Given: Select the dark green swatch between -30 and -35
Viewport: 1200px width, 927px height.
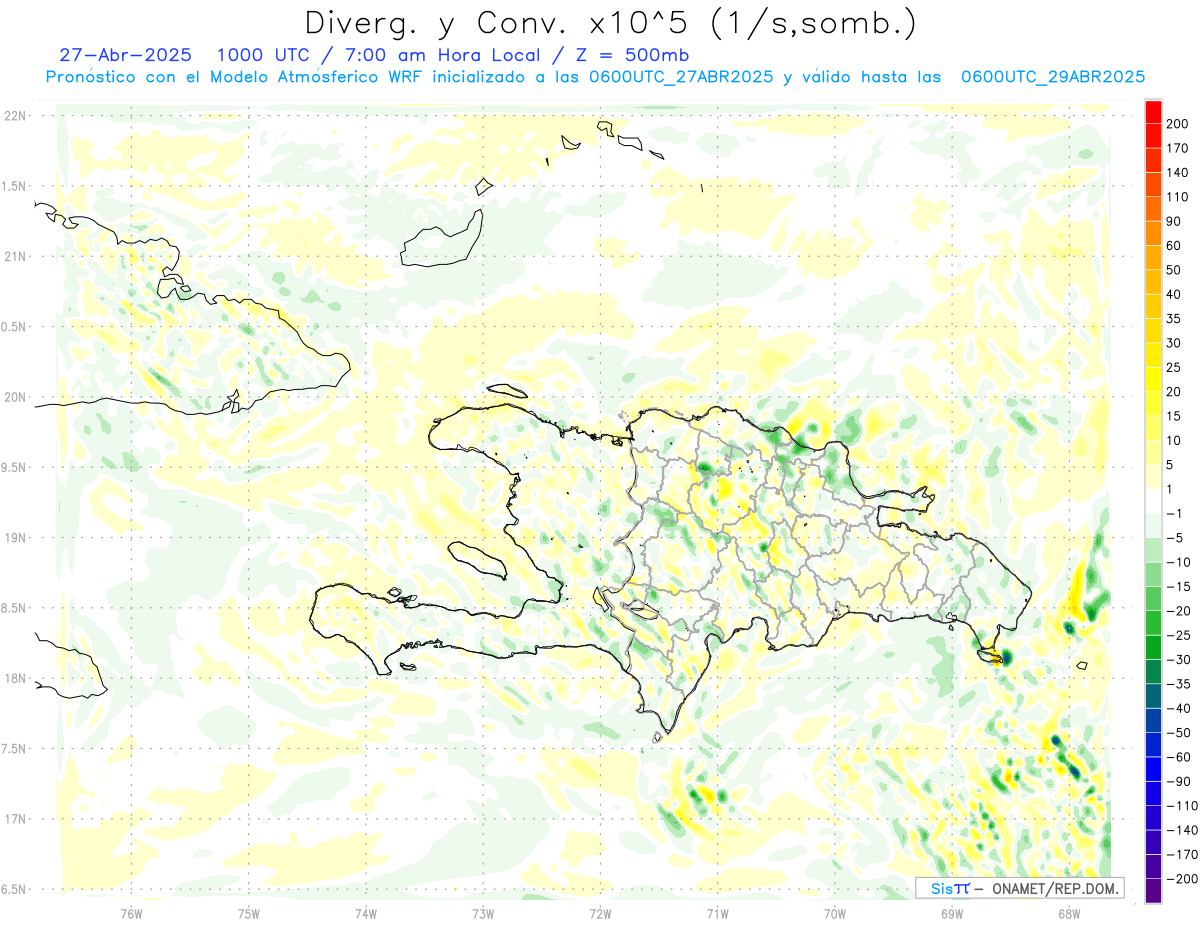Looking at the screenshot, I should tap(1153, 671).
